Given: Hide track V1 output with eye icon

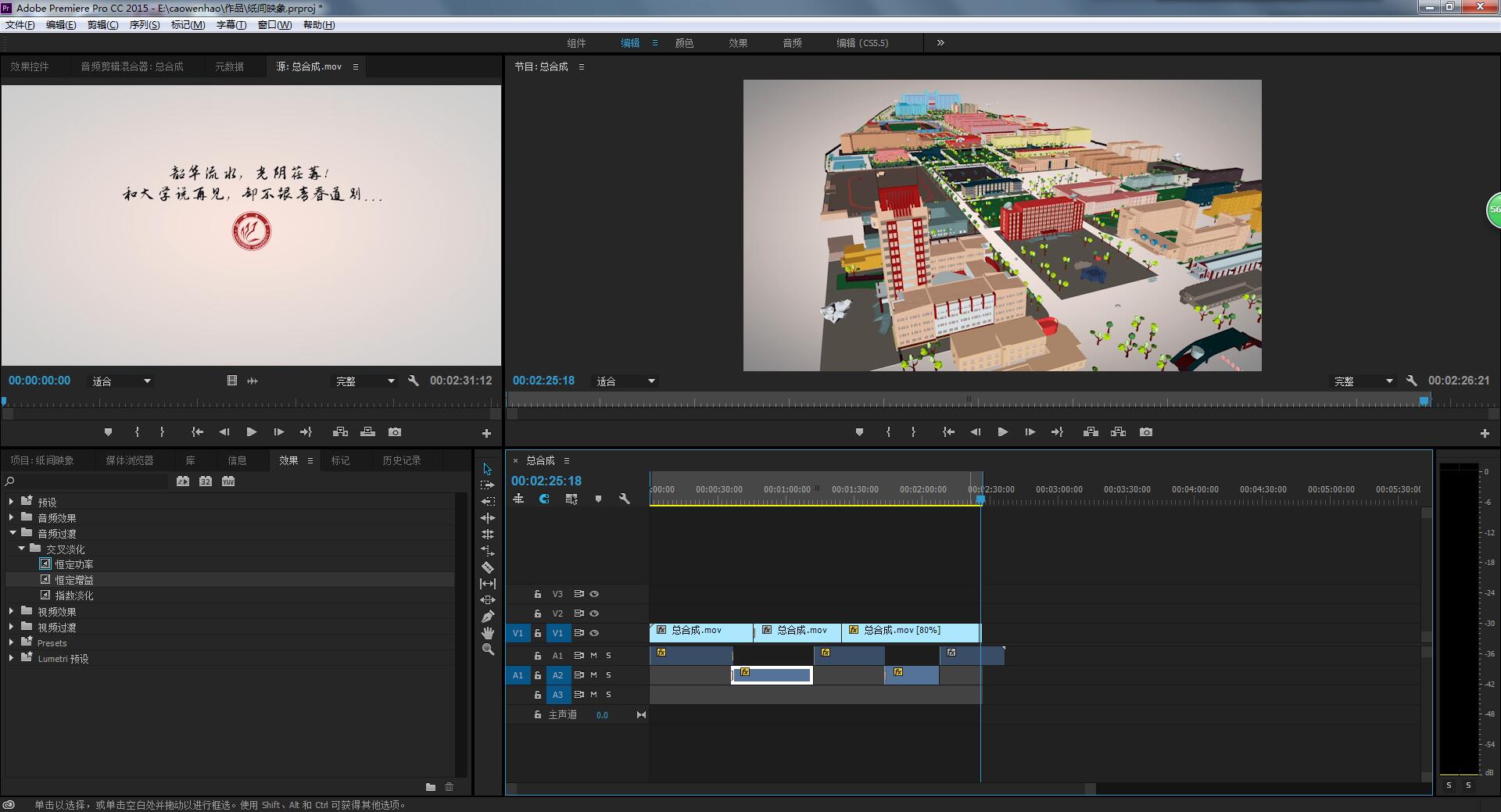Looking at the screenshot, I should (594, 633).
